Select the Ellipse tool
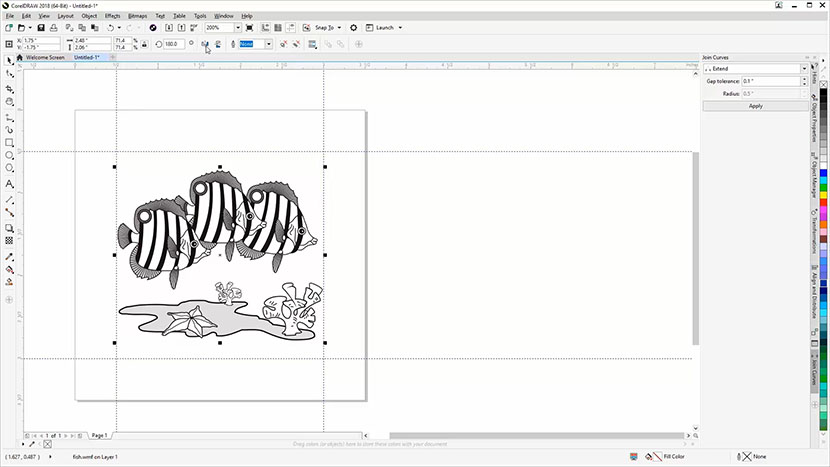The width and height of the screenshot is (830, 467). pos(10,156)
